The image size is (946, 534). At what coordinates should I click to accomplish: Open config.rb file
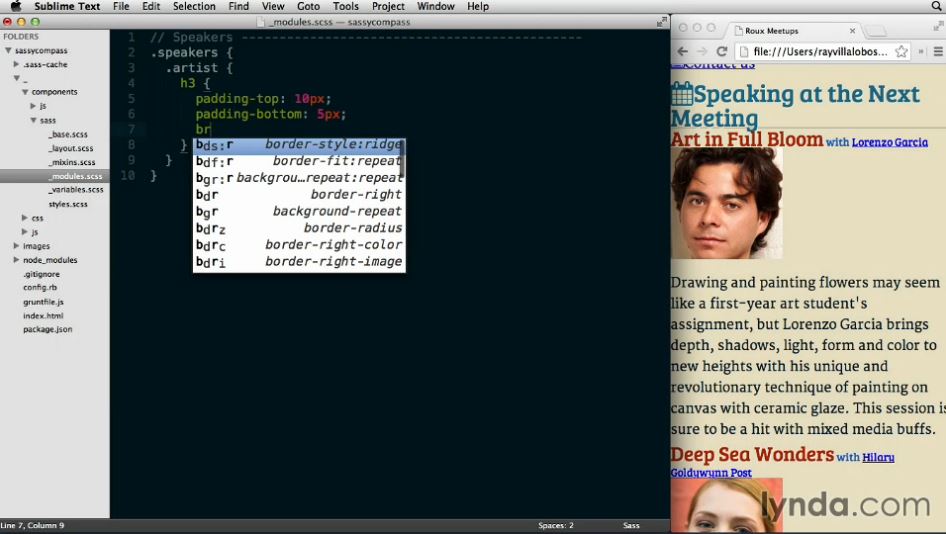[x=40, y=287]
